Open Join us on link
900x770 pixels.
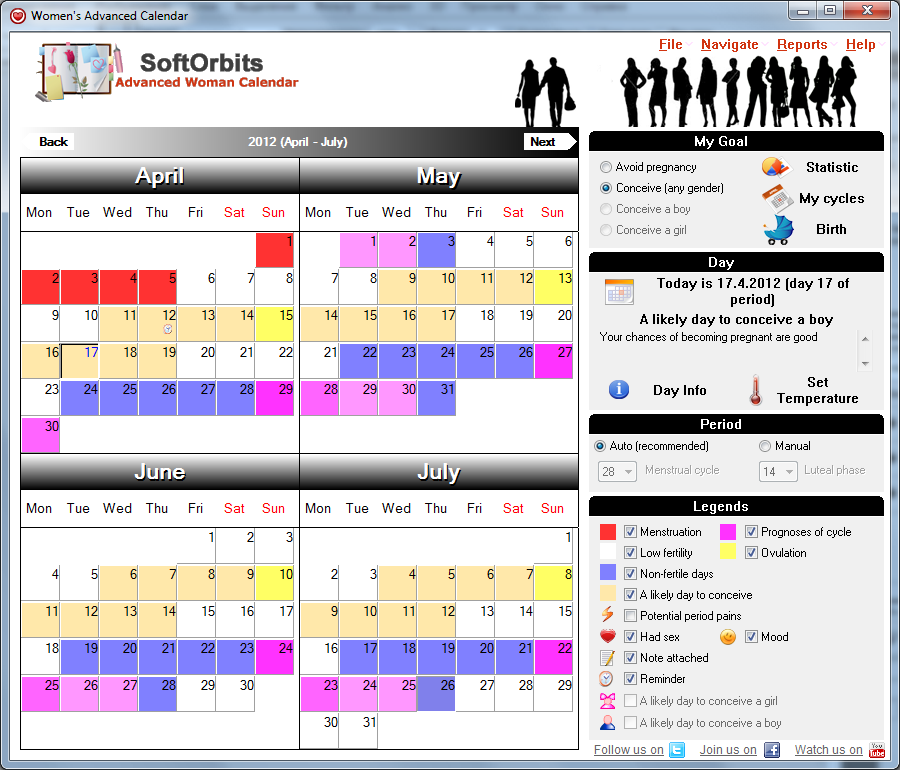point(728,750)
